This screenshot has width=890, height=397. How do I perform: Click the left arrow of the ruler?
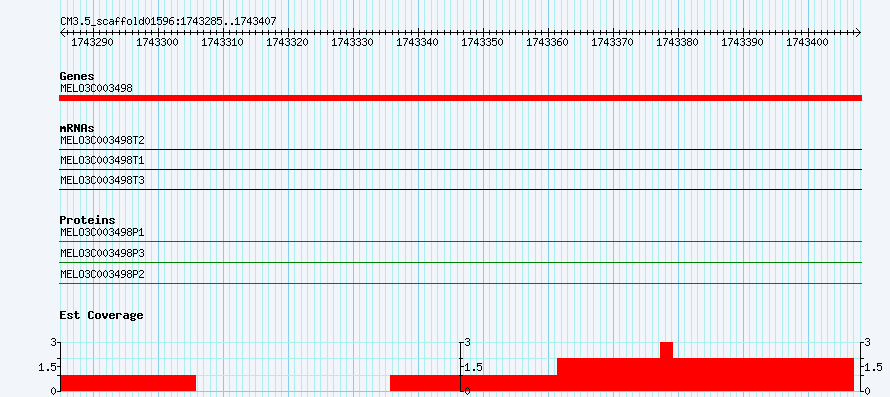(x=63, y=32)
